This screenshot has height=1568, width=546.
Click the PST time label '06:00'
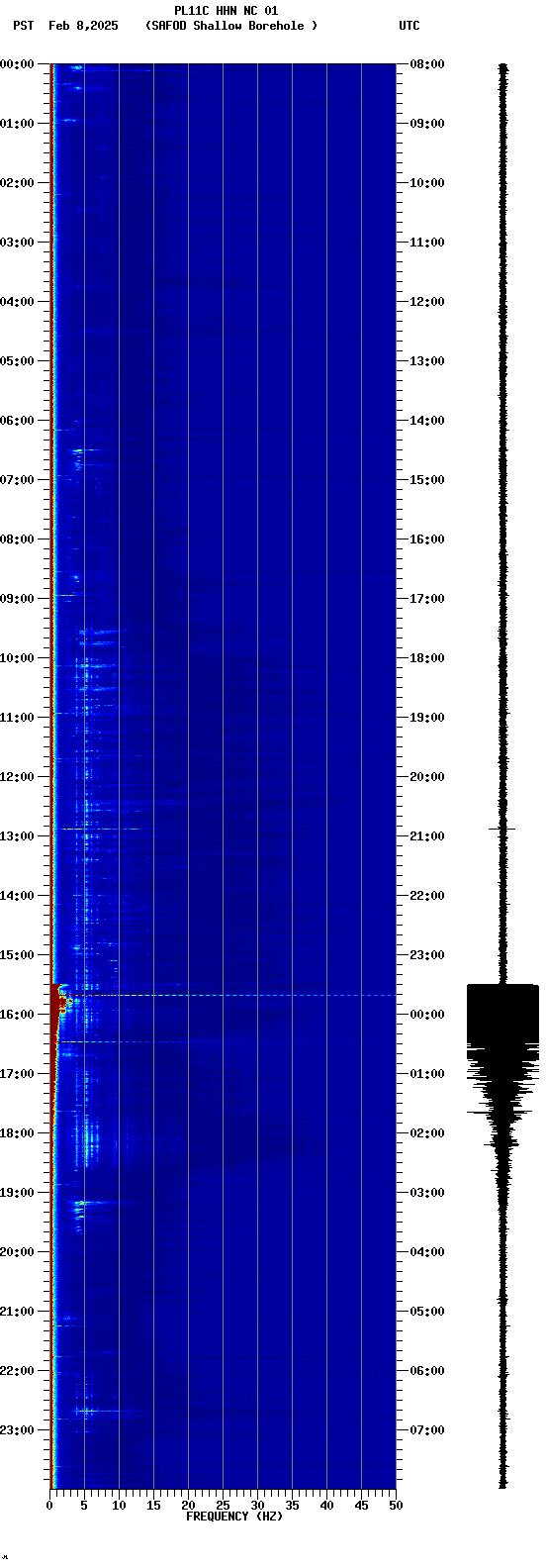(x=17, y=421)
